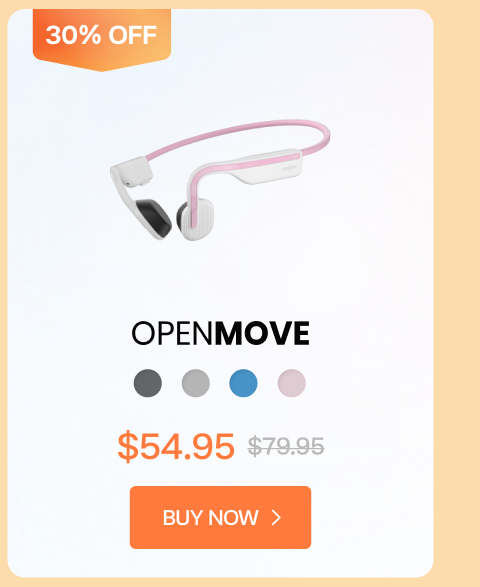Click the OFF text in the discount badge
Screen dimensions: 480x587
(x=133, y=35)
